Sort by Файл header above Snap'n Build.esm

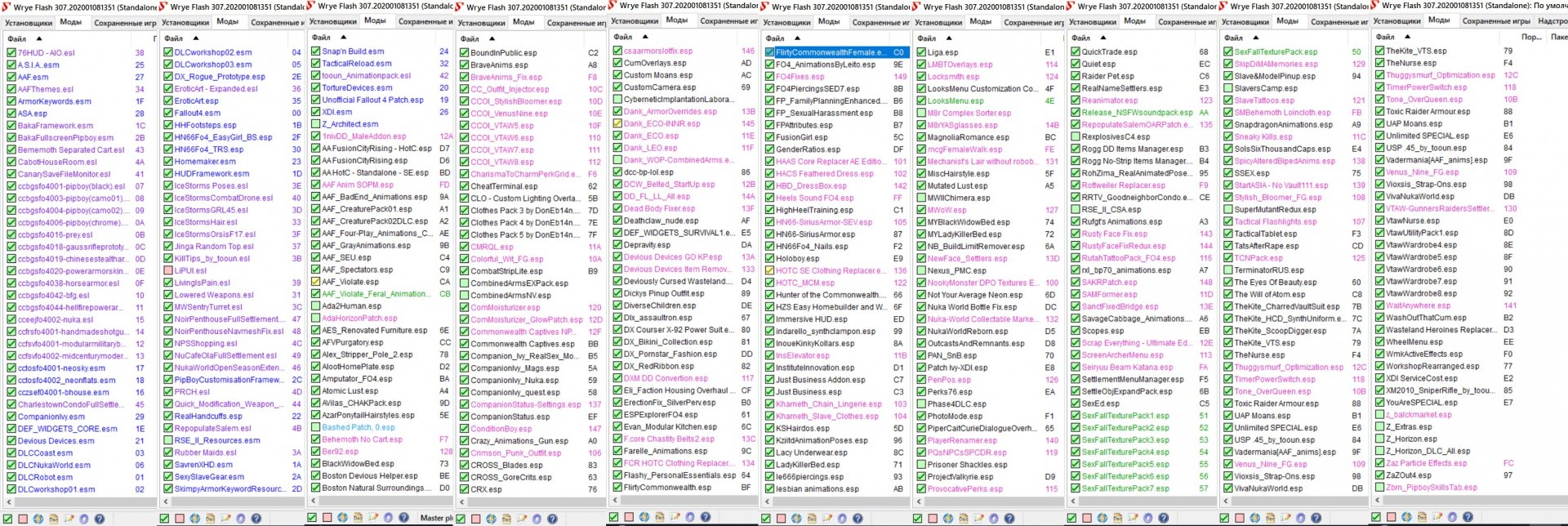[321, 38]
